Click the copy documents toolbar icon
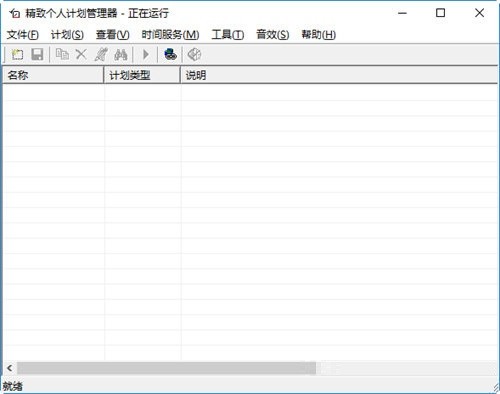500x394 pixels. coord(62,54)
